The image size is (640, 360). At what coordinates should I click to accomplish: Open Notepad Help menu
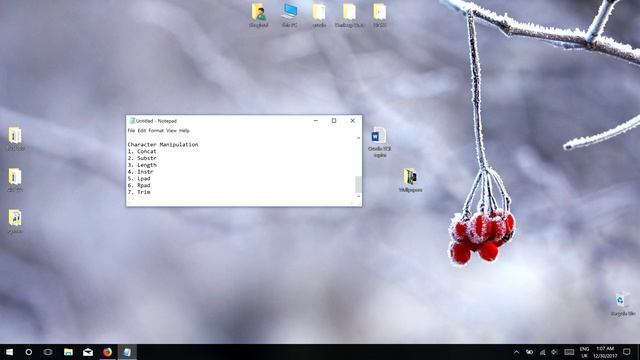(x=184, y=131)
